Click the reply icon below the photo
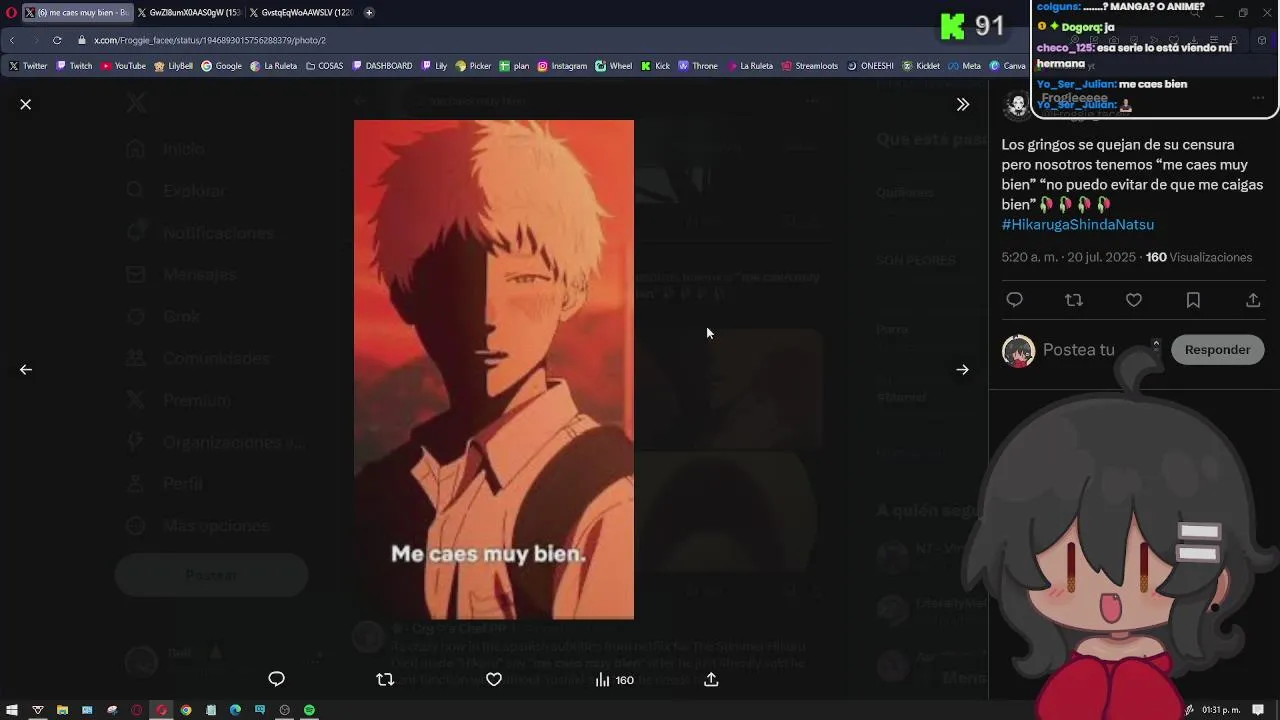Screen dimensions: 1280x720 coord(277,679)
